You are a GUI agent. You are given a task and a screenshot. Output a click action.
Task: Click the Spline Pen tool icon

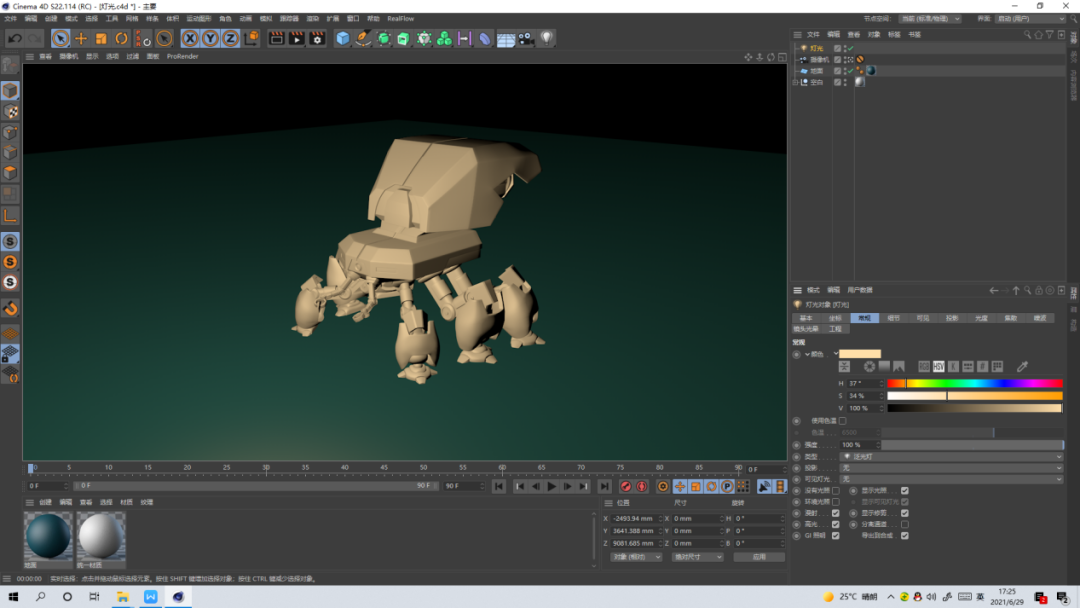click(363, 39)
